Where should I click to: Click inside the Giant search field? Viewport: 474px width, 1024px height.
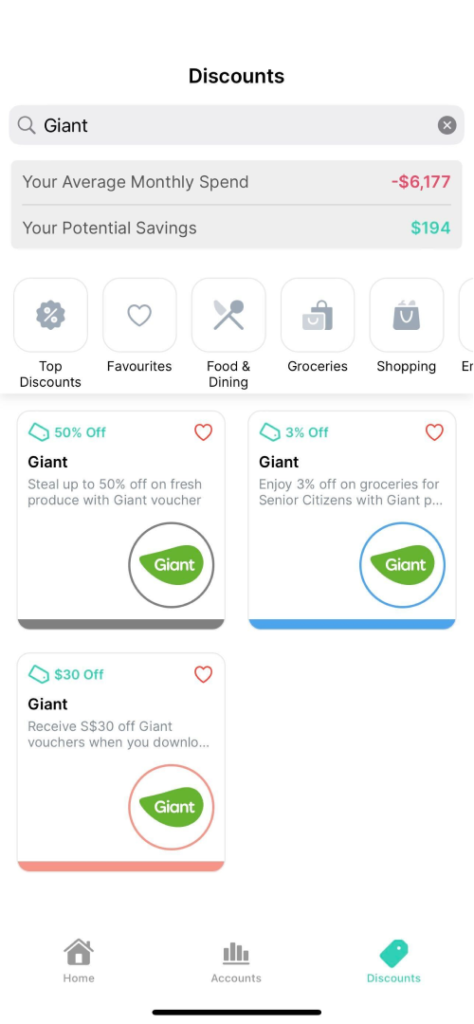236,125
